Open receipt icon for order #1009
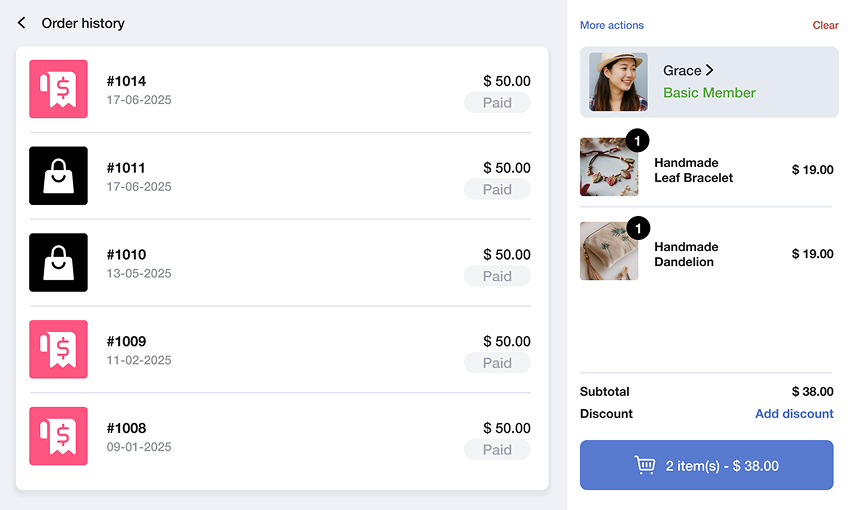 coord(59,349)
